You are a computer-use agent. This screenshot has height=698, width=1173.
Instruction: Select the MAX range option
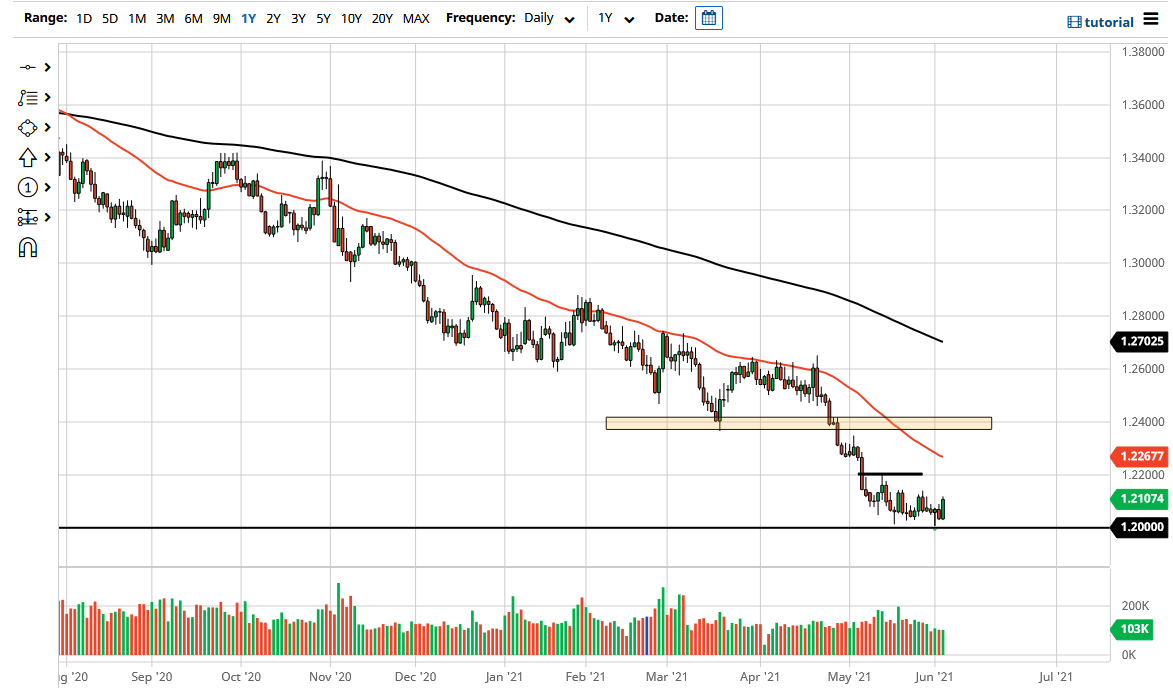tap(416, 18)
